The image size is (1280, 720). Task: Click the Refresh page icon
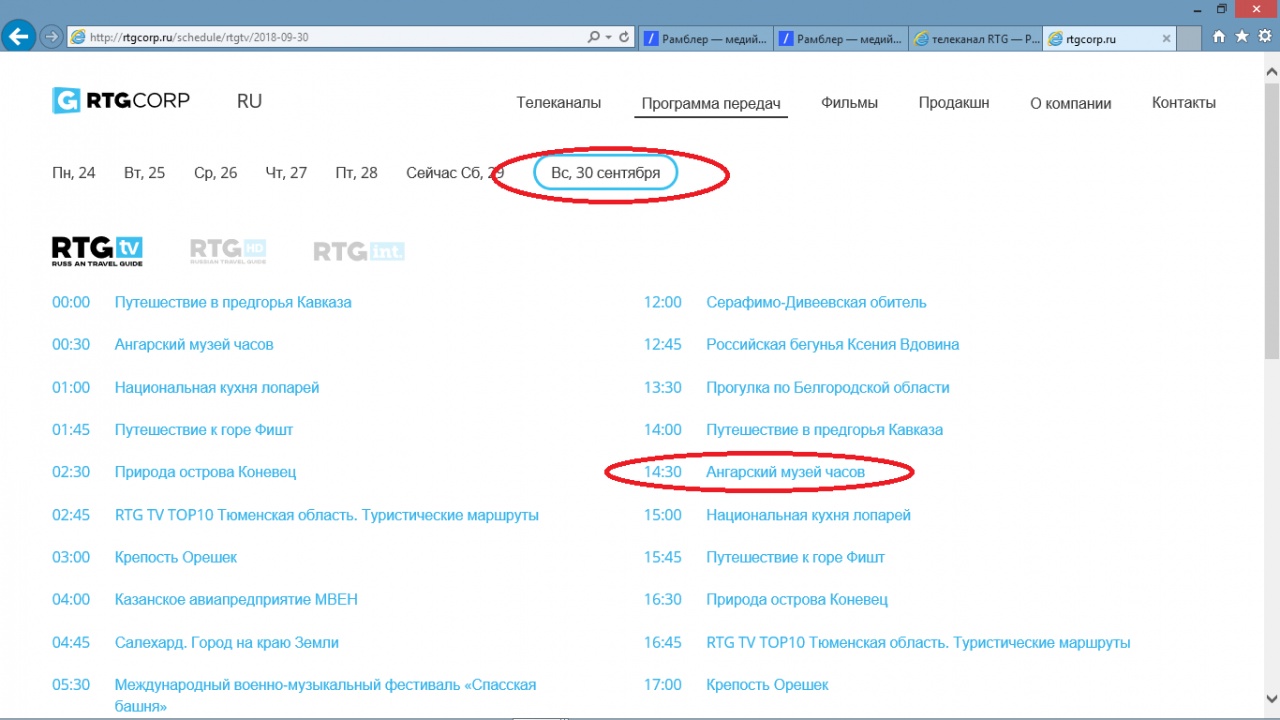(625, 37)
